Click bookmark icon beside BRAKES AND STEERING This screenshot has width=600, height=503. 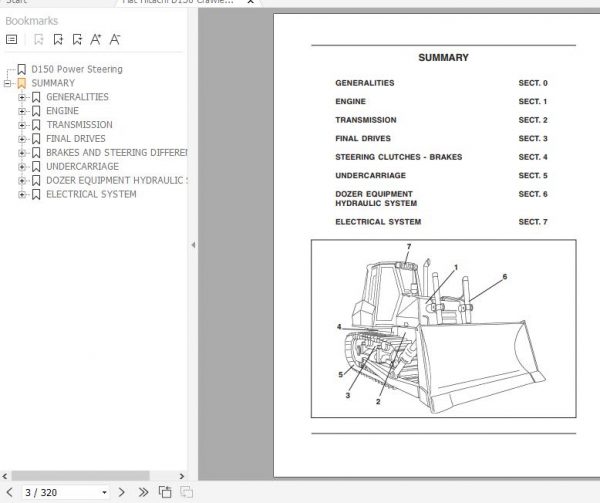pos(36,153)
